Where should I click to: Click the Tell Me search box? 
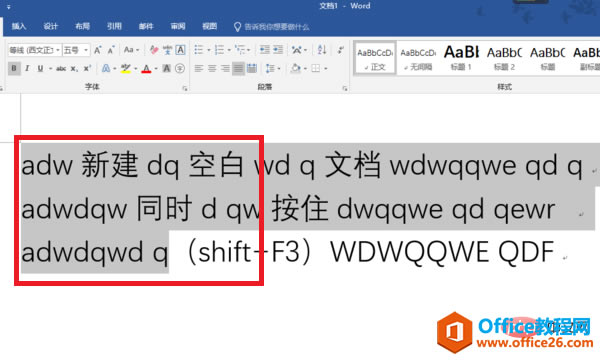tap(272, 27)
